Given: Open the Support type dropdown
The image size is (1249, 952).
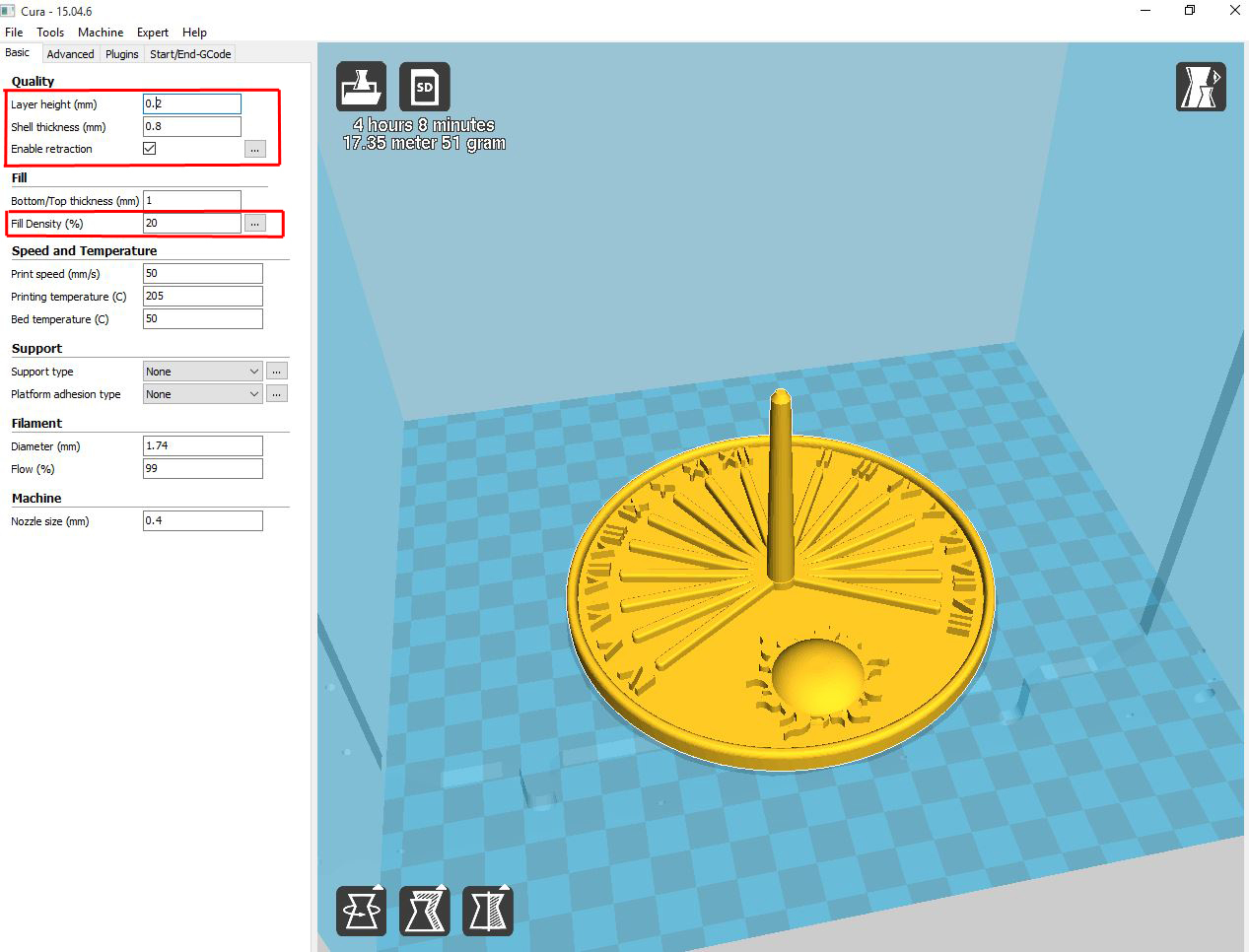Looking at the screenshot, I should click(202, 371).
